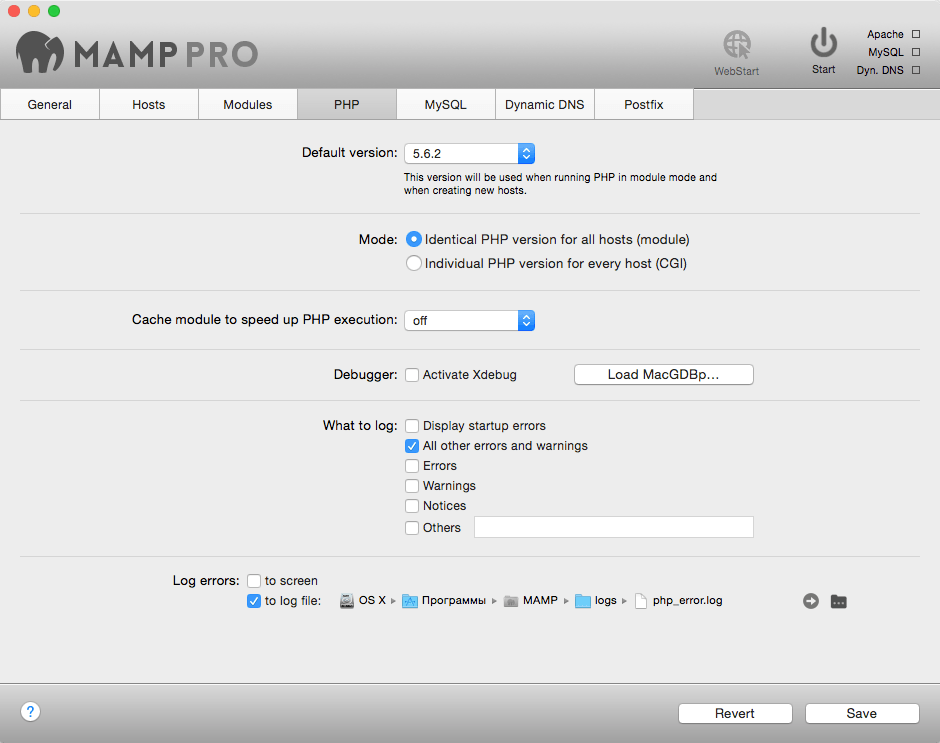Click the Load MacGDBp... button
Screen dimensions: 940x743
pyautogui.click(x=664, y=375)
